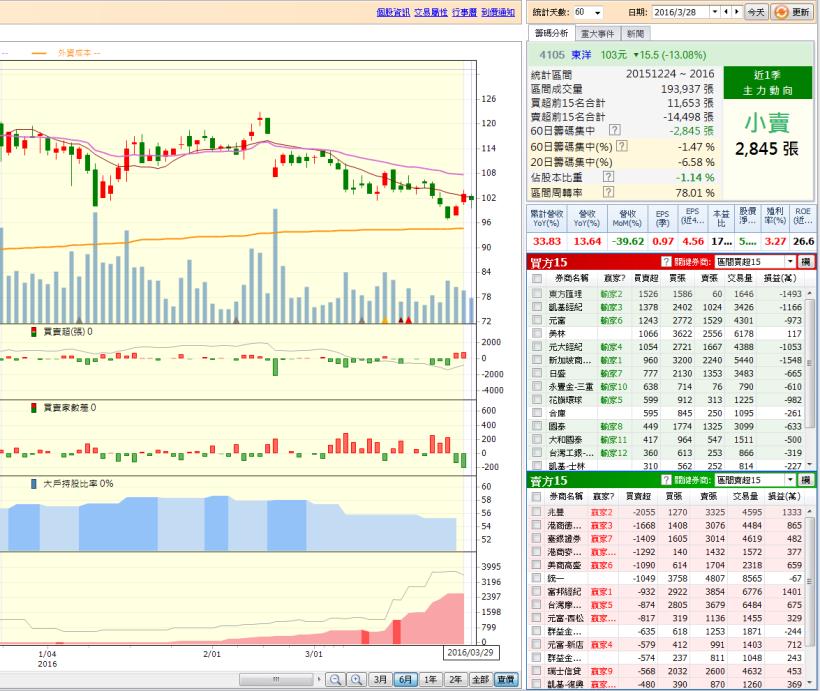Screen dimensions: 820x691
Task: Select the 兆豐 checkbox in sellers list
Action: pos(537,512)
